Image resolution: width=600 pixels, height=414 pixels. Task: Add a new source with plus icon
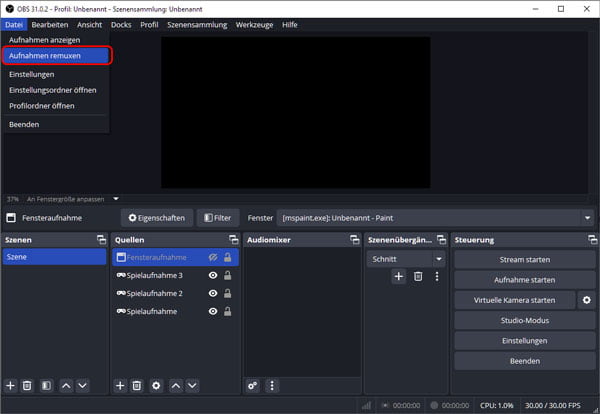120,385
